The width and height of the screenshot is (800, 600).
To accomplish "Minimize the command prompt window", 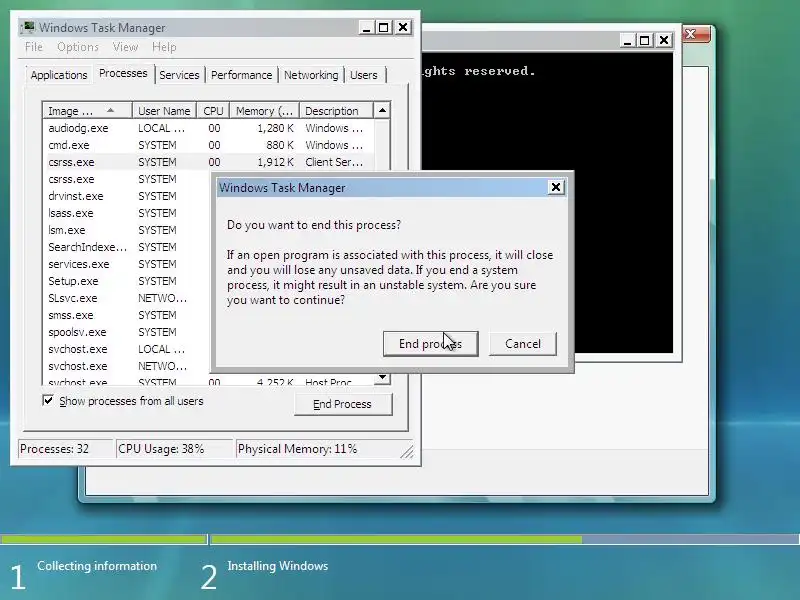I will tap(627, 40).
